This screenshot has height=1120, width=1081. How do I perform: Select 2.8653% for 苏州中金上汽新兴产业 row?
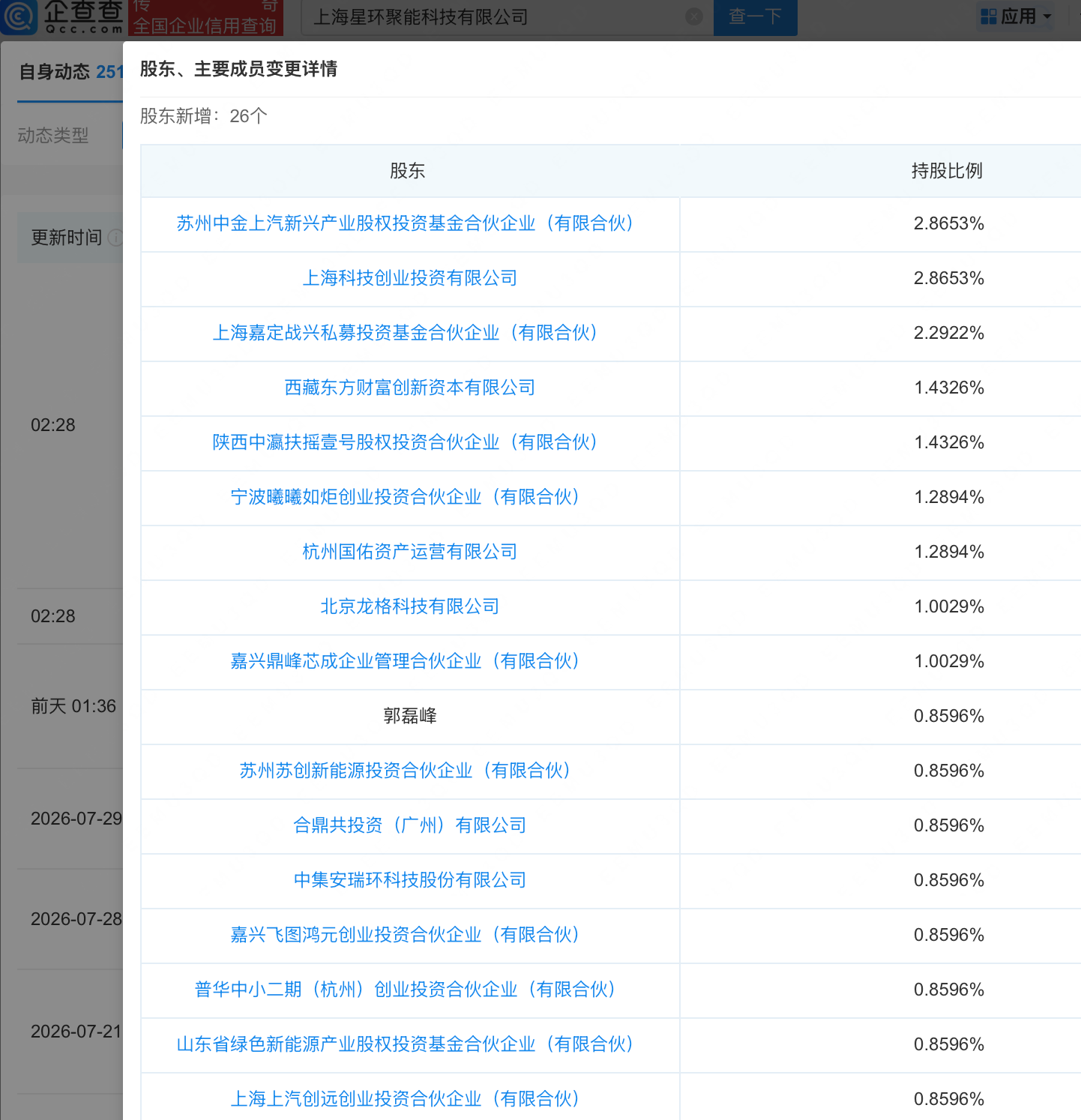coord(949,223)
